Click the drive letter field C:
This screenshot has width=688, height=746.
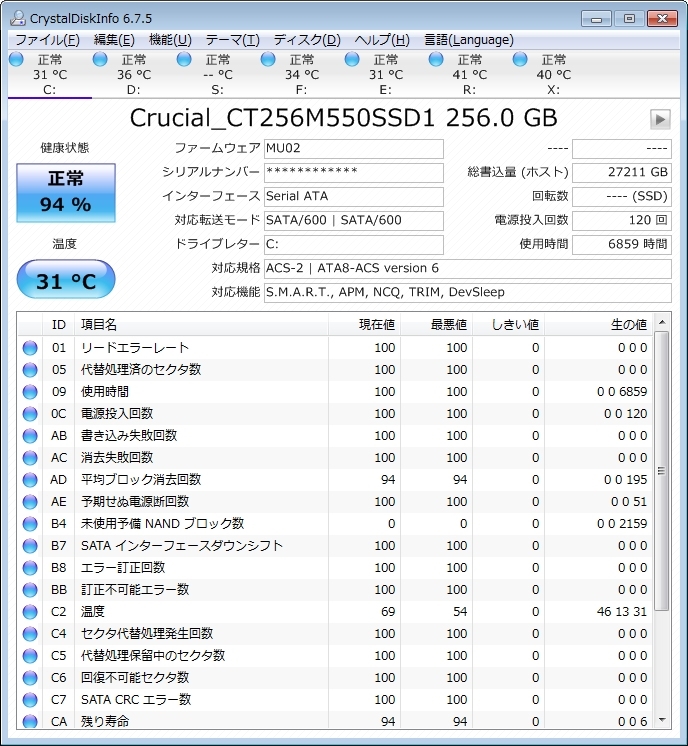354,245
